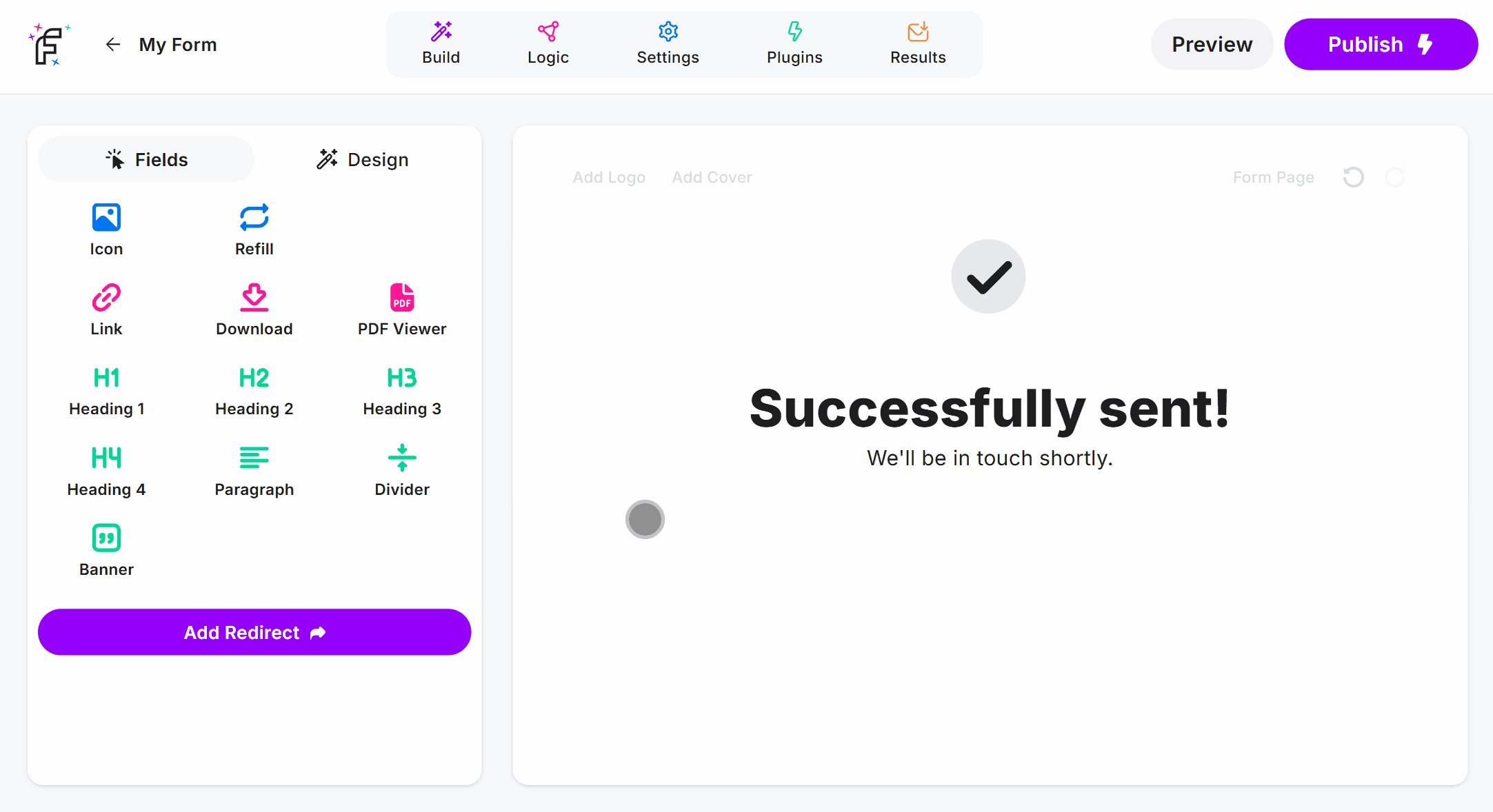Click the Add Cover link
The width and height of the screenshot is (1493, 812).
tap(712, 177)
